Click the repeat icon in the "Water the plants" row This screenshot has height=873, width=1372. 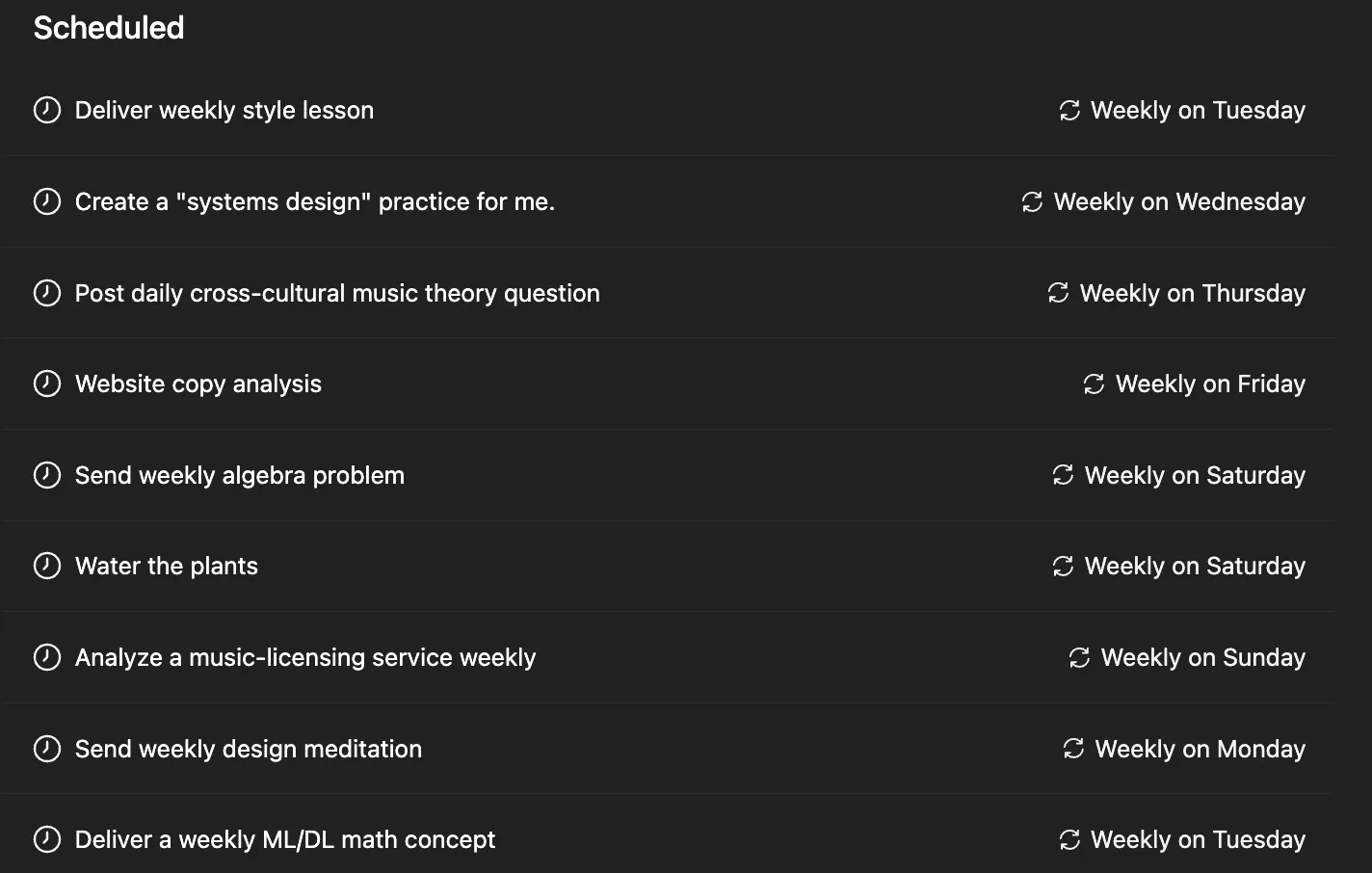1063,567
